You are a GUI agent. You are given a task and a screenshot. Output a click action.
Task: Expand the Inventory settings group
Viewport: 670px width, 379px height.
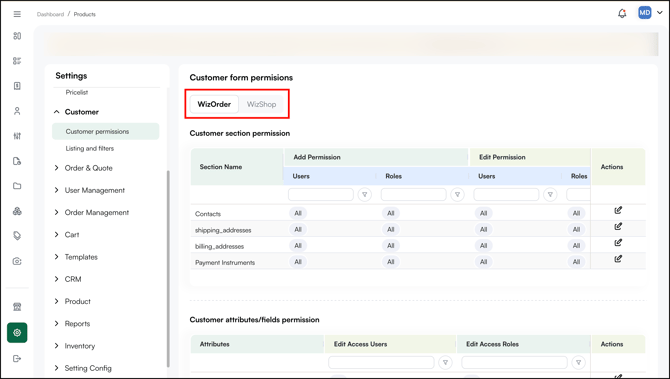pos(75,346)
